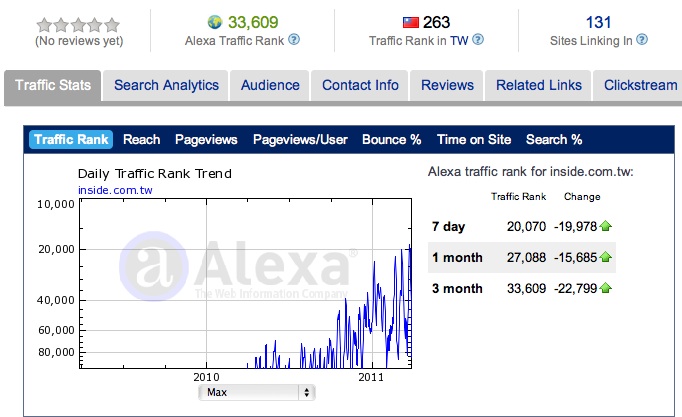
Task: Click the 2011 axis label on chart
Action: tap(371, 377)
